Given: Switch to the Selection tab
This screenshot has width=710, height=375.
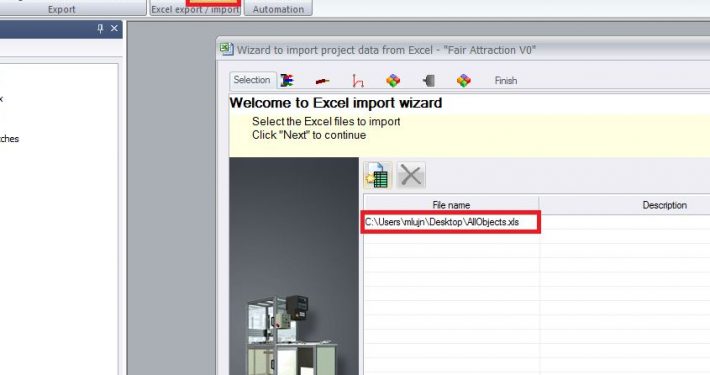Looking at the screenshot, I should coord(252,80).
